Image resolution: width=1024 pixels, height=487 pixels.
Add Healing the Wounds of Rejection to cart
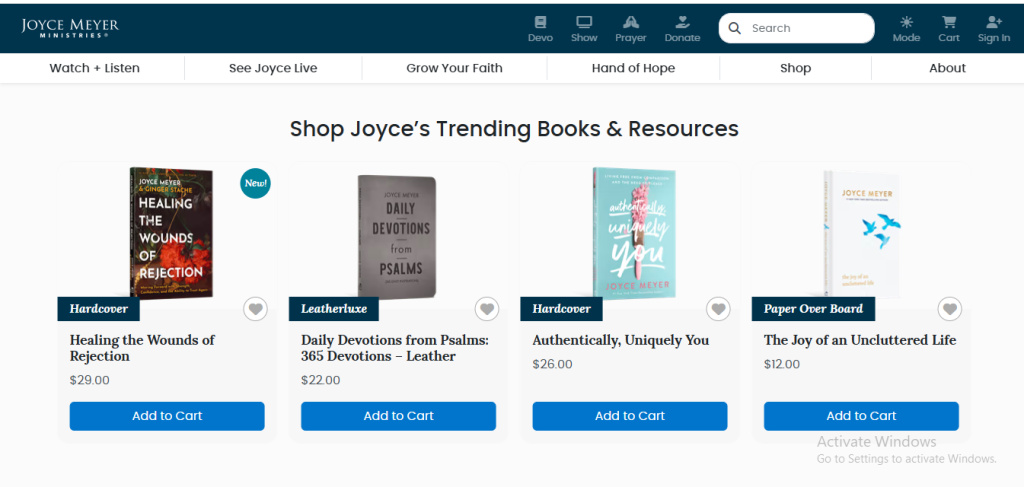[x=167, y=416]
